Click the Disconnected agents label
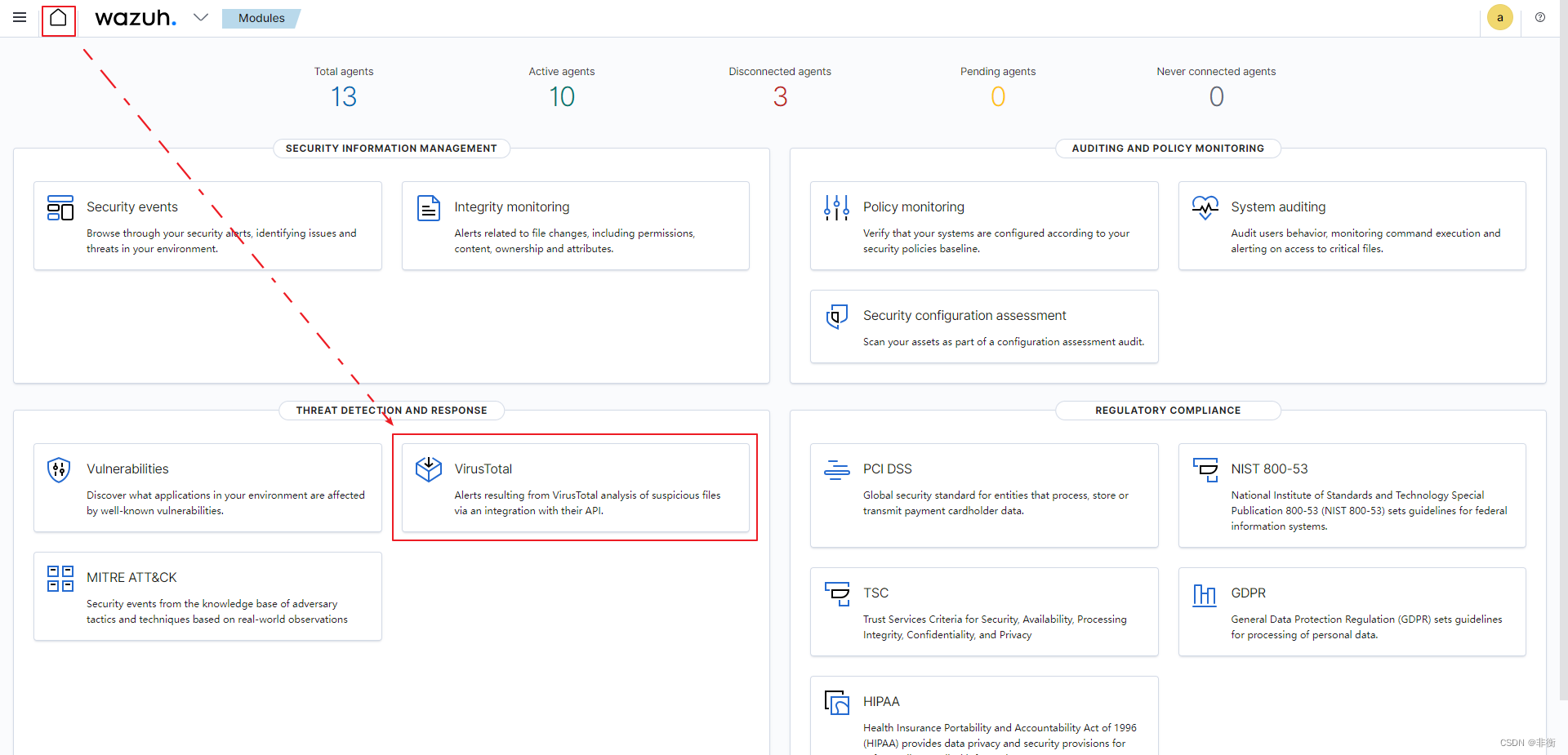This screenshot has height=755, width=1568. click(x=780, y=72)
